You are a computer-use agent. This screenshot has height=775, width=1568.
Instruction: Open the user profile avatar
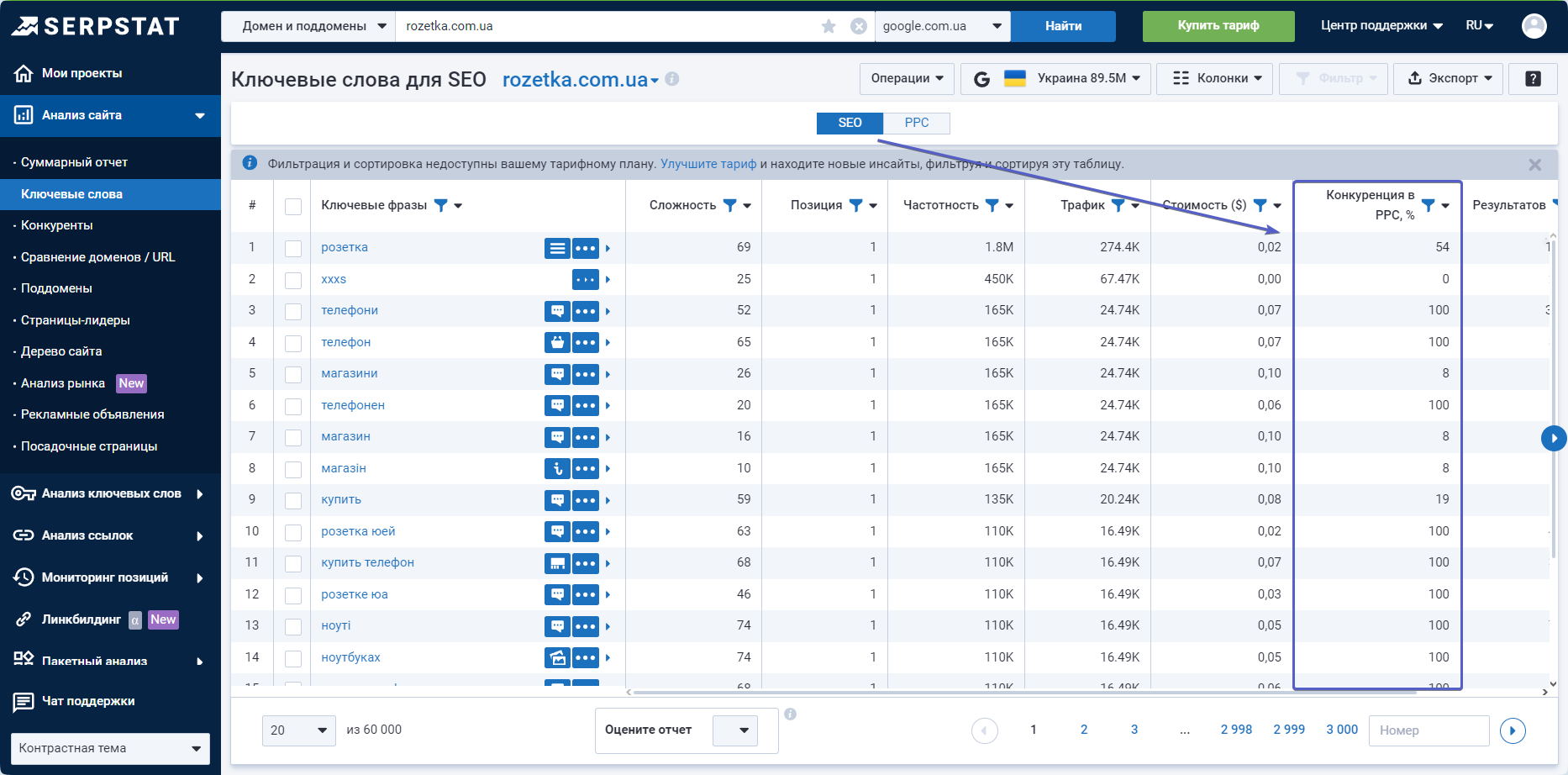point(1534,26)
